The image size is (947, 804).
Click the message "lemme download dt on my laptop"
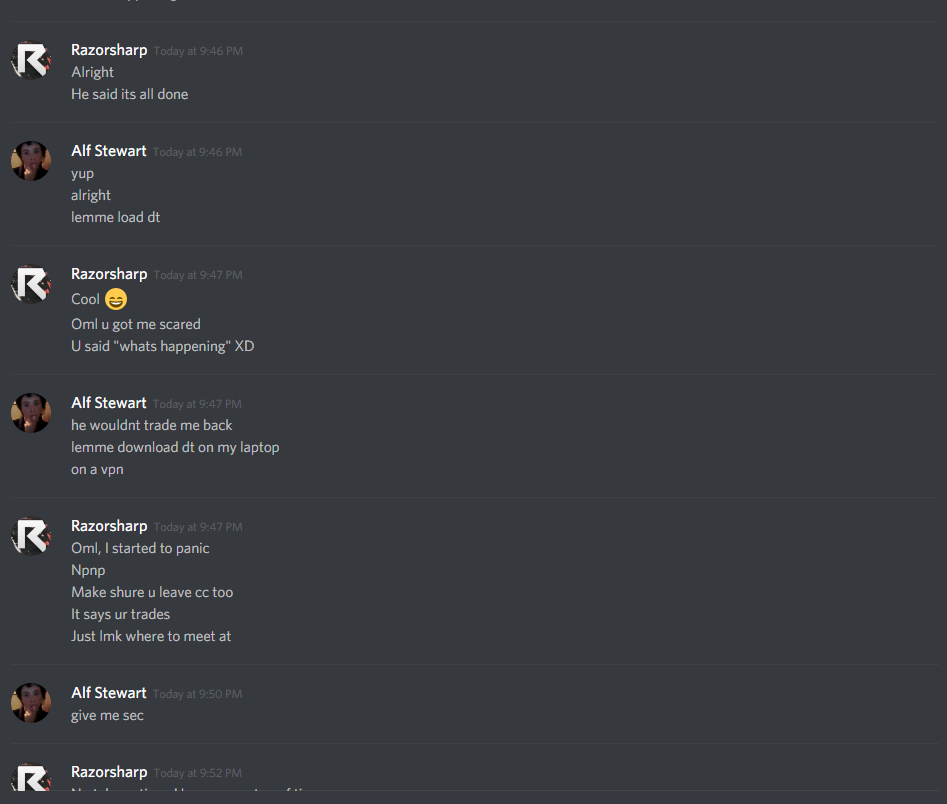pos(175,448)
